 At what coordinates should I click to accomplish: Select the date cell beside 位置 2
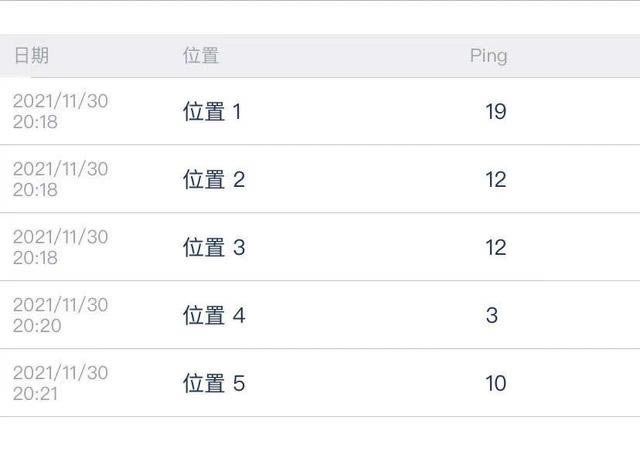(60, 179)
